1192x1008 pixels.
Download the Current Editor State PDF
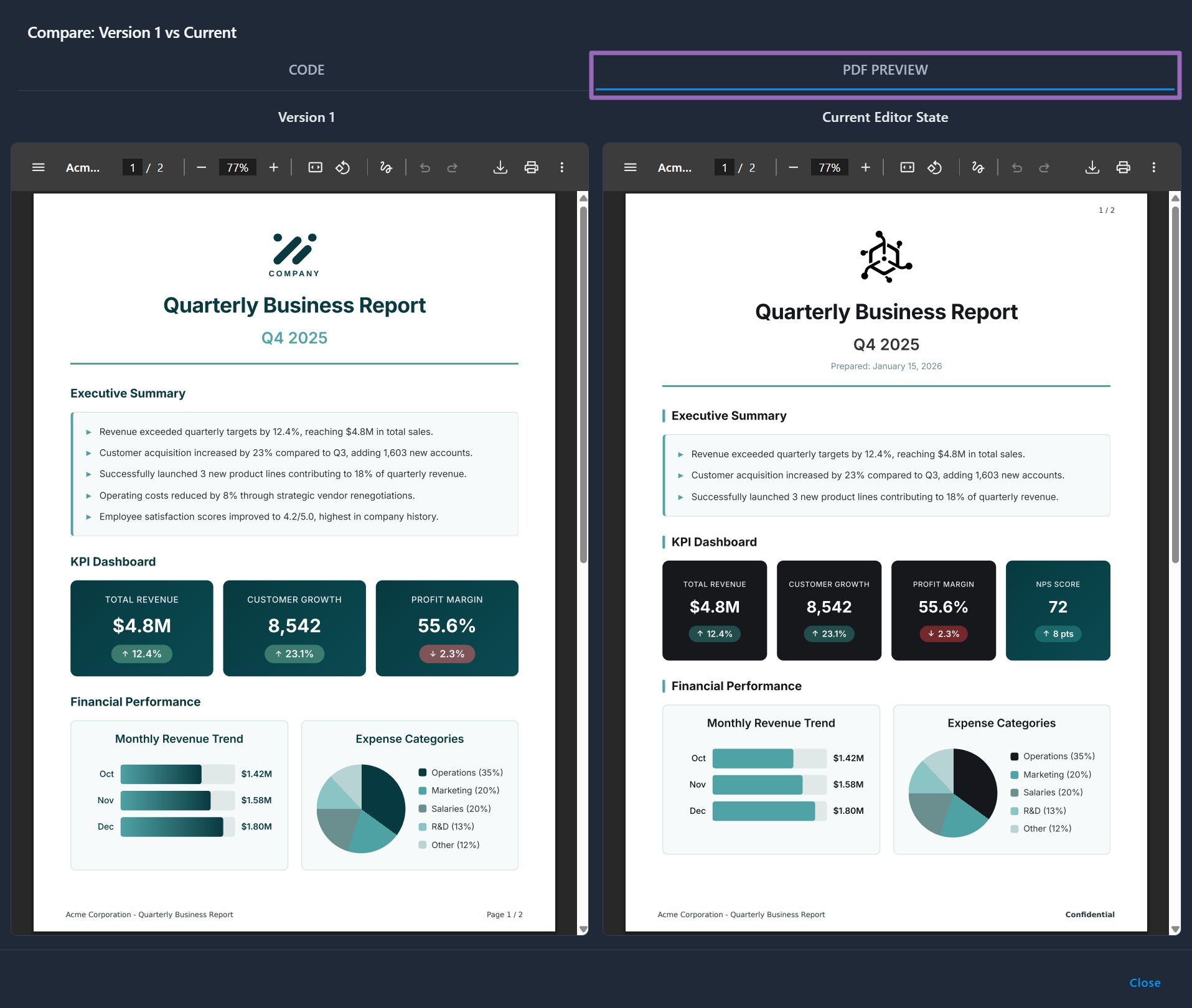(1092, 167)
